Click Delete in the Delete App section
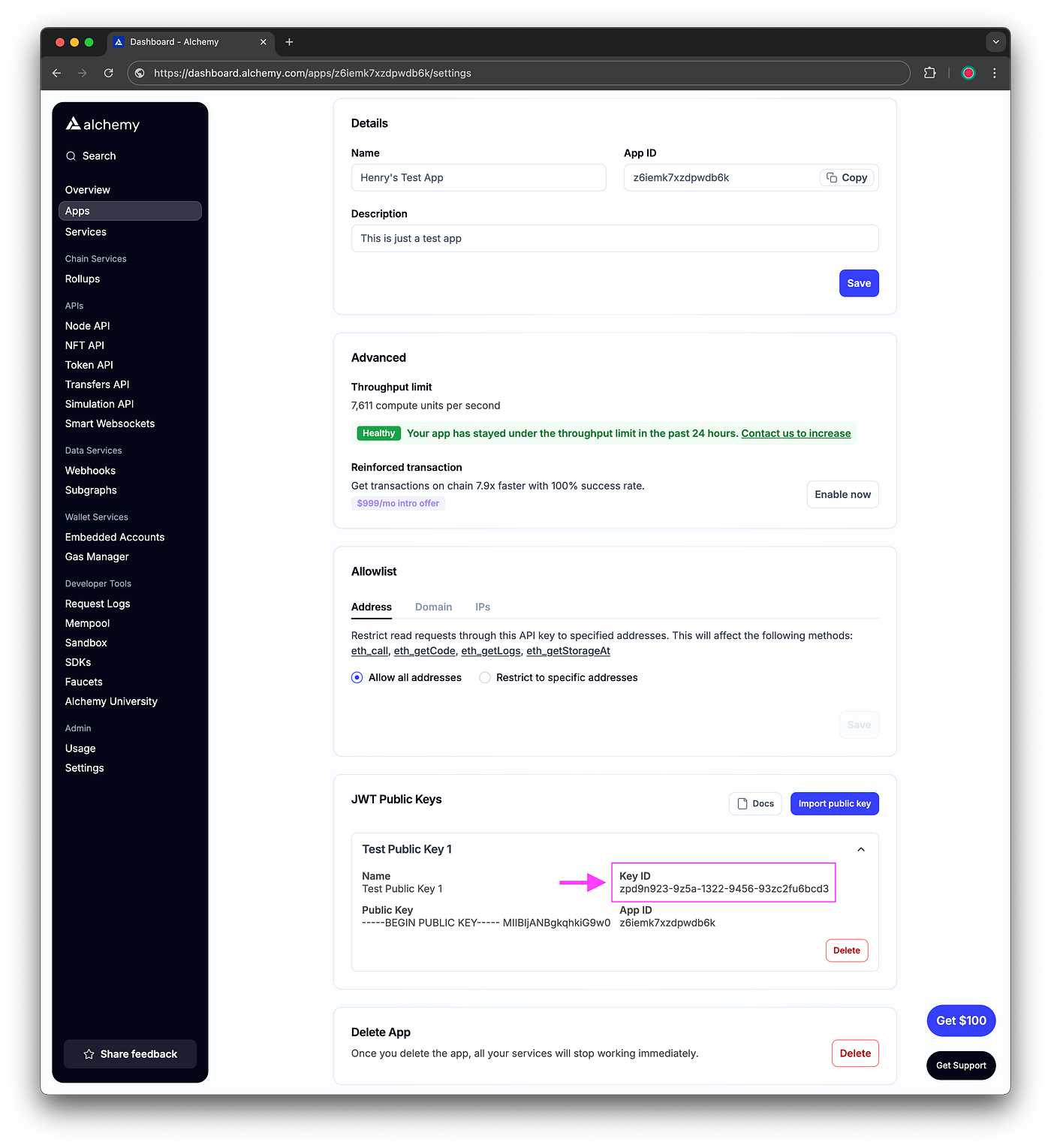Image resolution: width=1051 pixels, height=1148 pixels. click(855, 1053)
